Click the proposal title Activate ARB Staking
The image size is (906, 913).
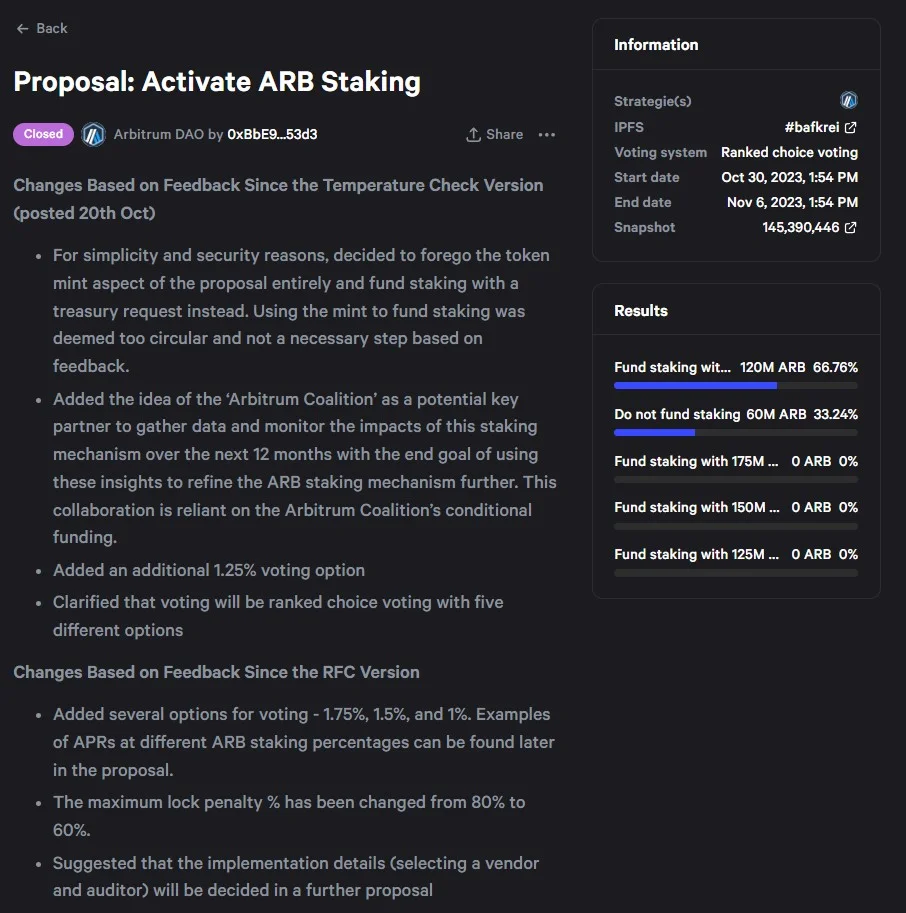pyautogui.click(x=217, y=82)
